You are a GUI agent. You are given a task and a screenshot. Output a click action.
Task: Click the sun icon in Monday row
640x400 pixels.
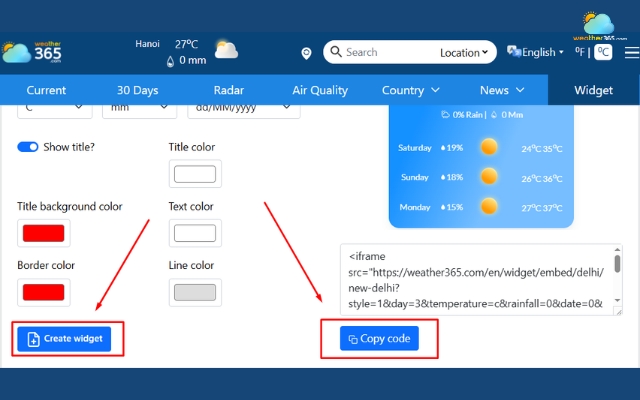tap(489, 206)
